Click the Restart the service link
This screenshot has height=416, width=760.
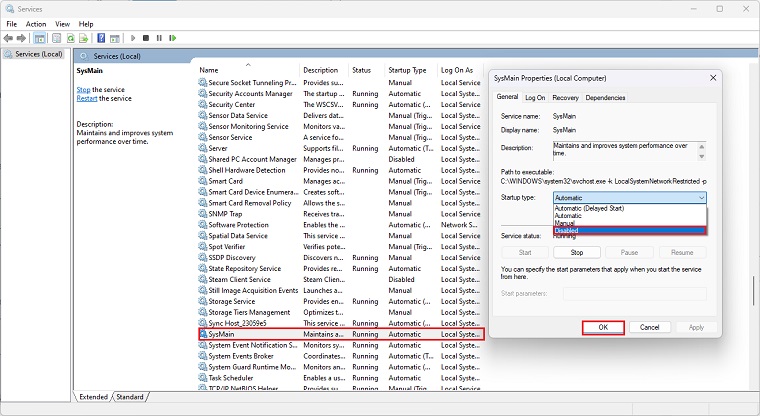tap(87, 98)
